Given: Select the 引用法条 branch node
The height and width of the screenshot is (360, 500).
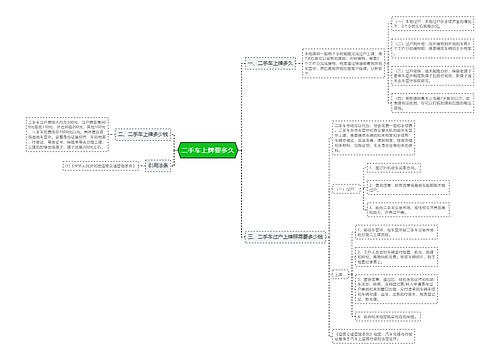Looking at the screenshot, I should click(158, 165).
